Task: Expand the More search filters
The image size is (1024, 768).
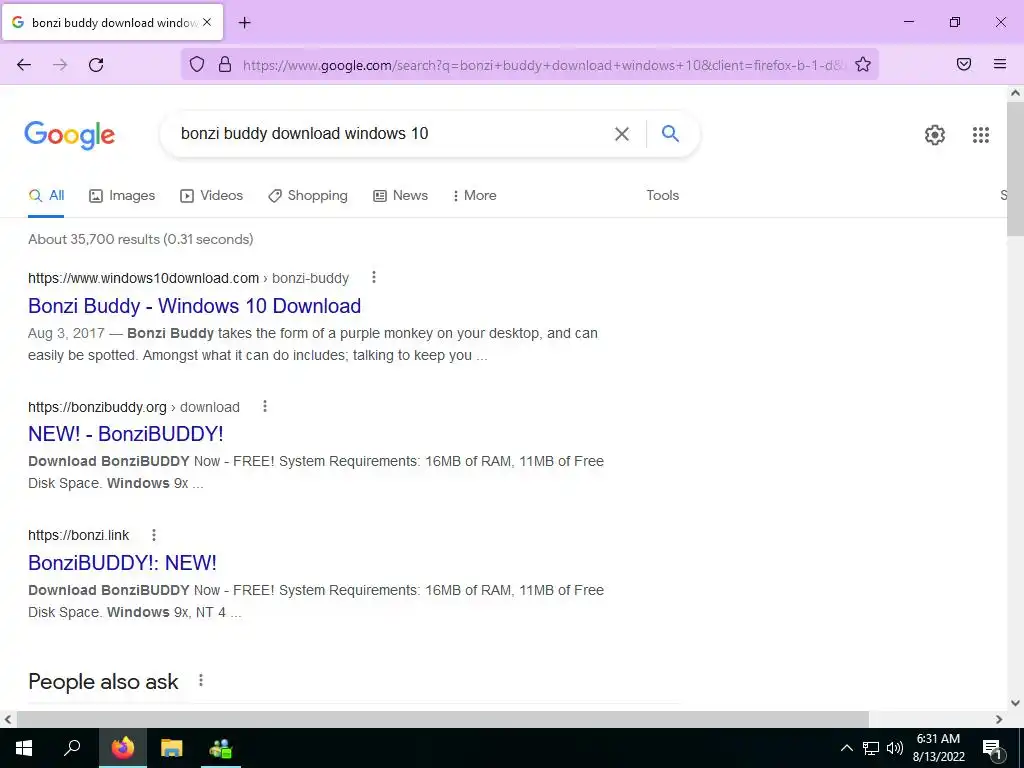Action: 475,195
